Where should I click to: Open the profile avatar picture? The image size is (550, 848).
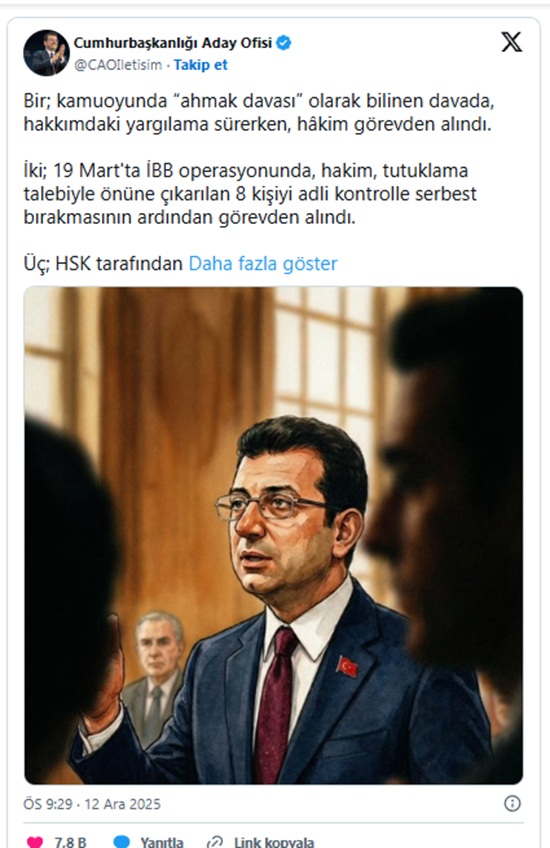(47, 52)
